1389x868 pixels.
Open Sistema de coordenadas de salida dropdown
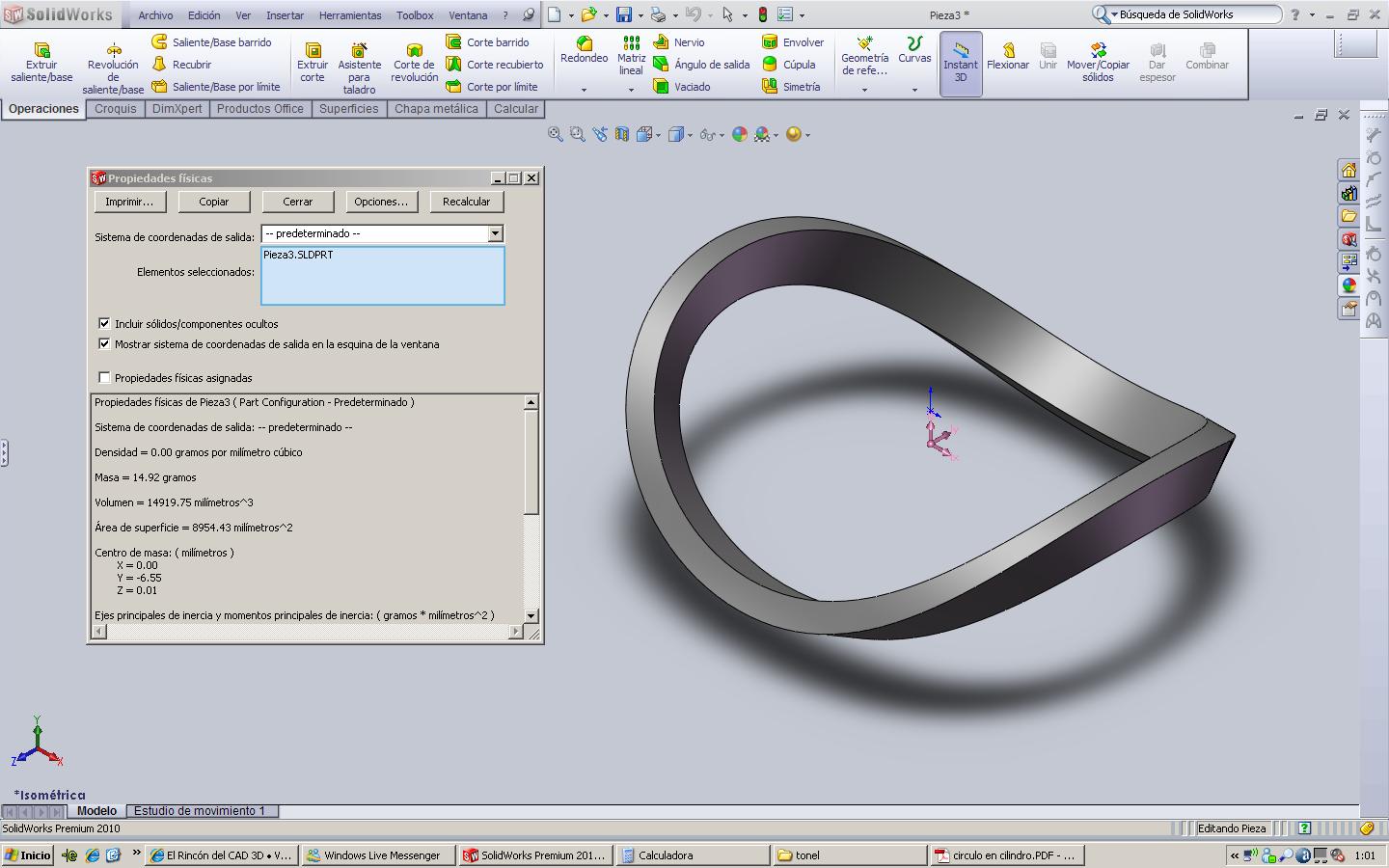pyautogui.click(x=495, y=233)
